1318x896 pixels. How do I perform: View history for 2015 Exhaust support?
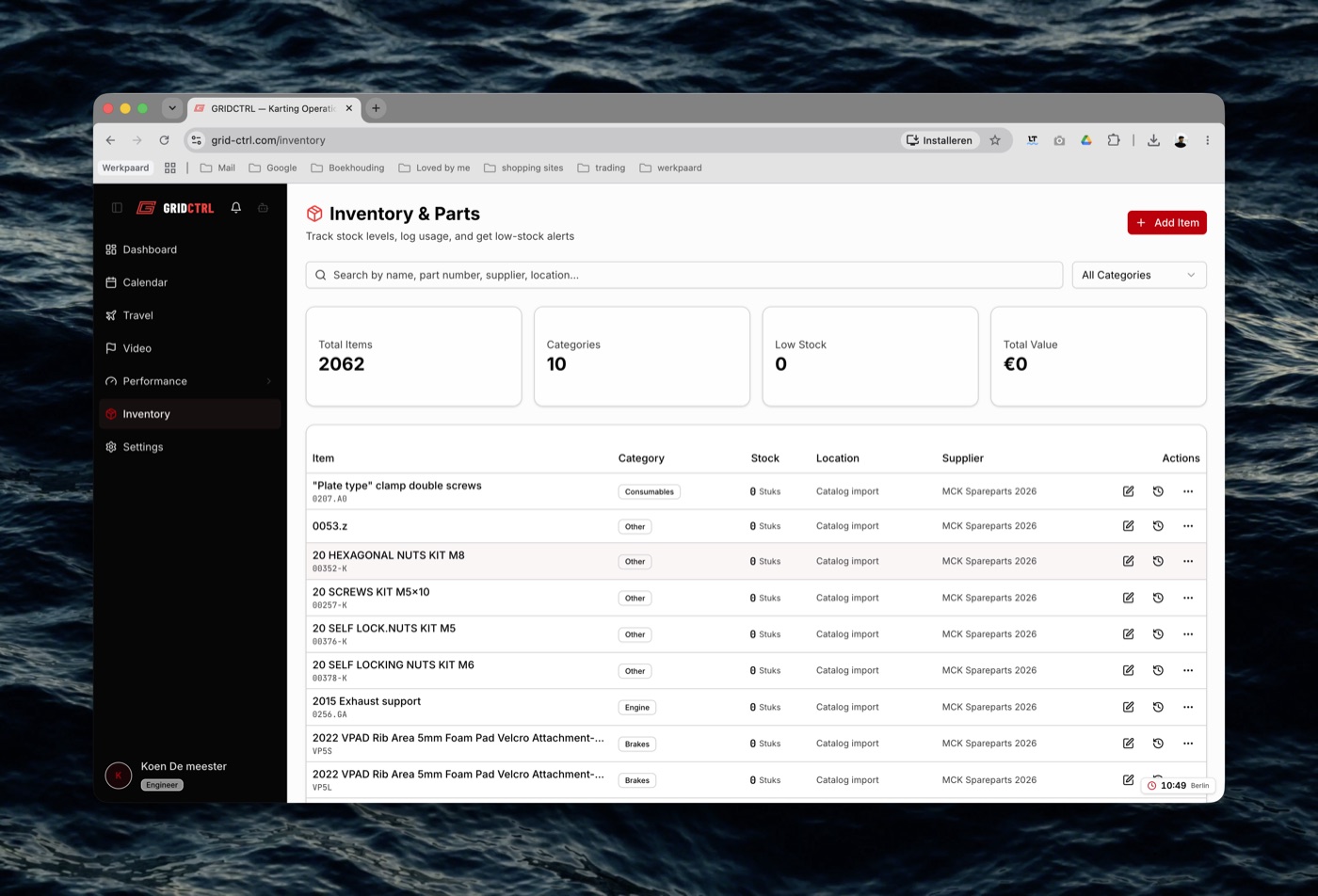1158,707
